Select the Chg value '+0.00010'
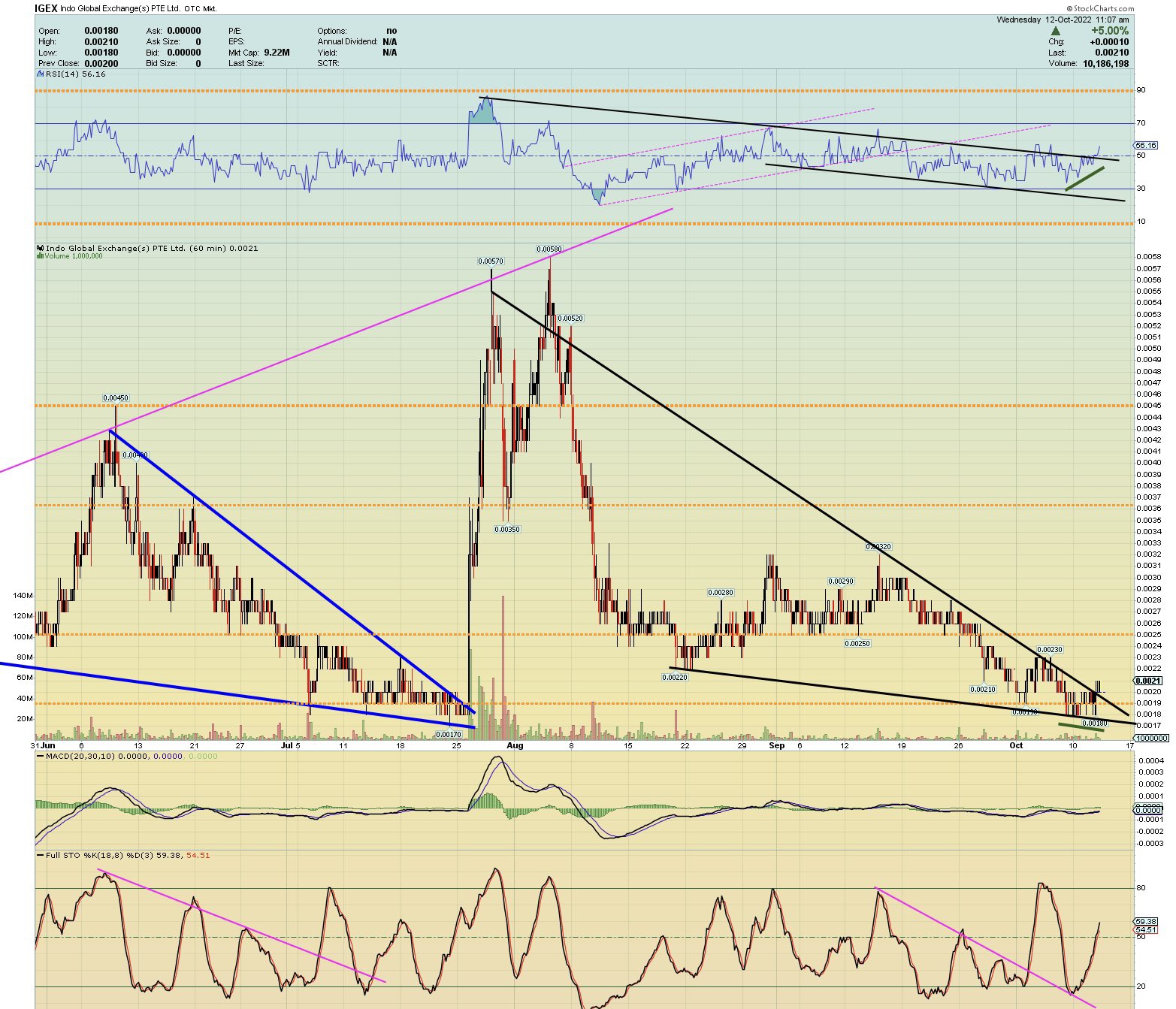 pyautogui.click(x=1109, y=41)
